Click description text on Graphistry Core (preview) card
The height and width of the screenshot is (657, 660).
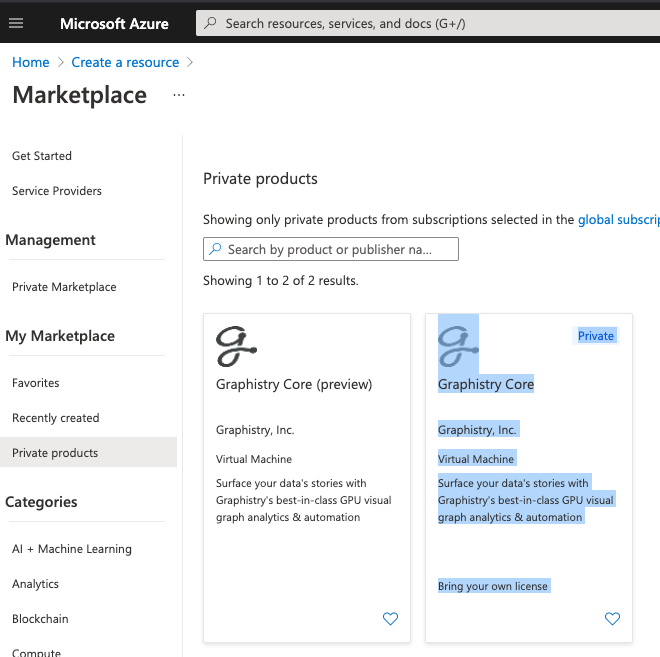303,500
